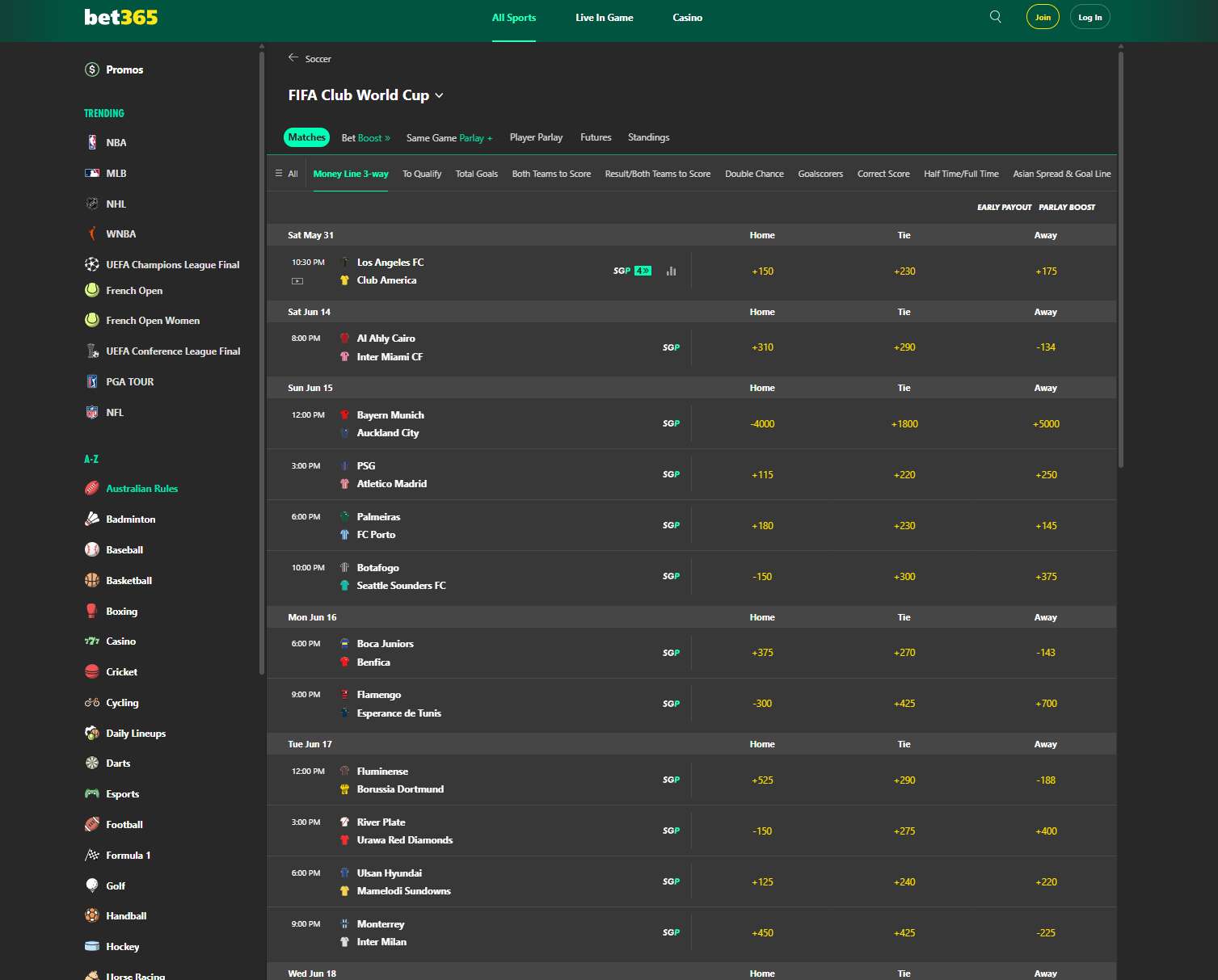Click the NBA league icon
This screenshot has height=980, width=1218.
pos(92,142)
